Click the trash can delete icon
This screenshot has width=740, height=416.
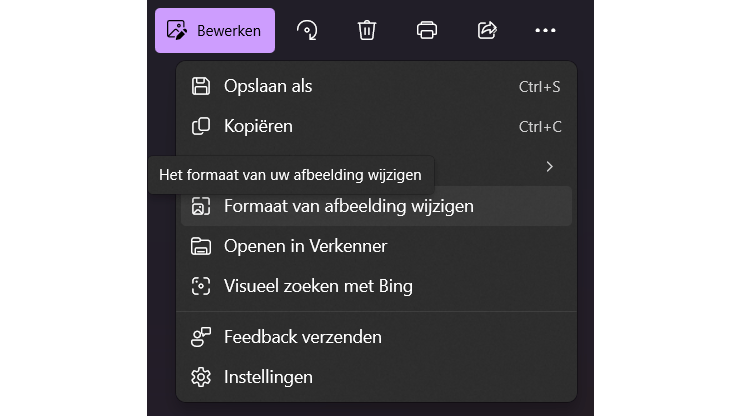pos(367,30)
